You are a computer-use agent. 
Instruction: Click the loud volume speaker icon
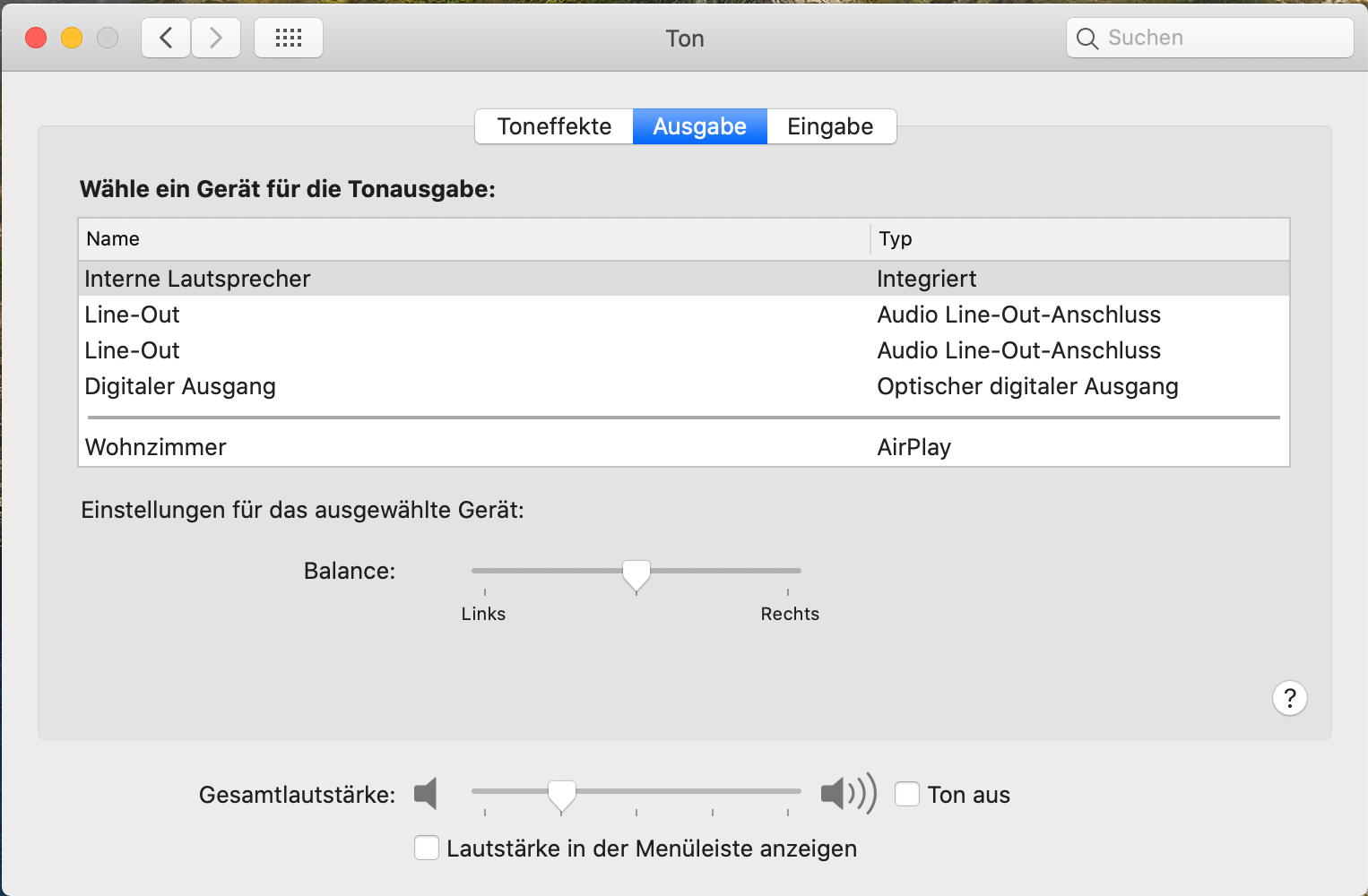(x=847, y=794)
